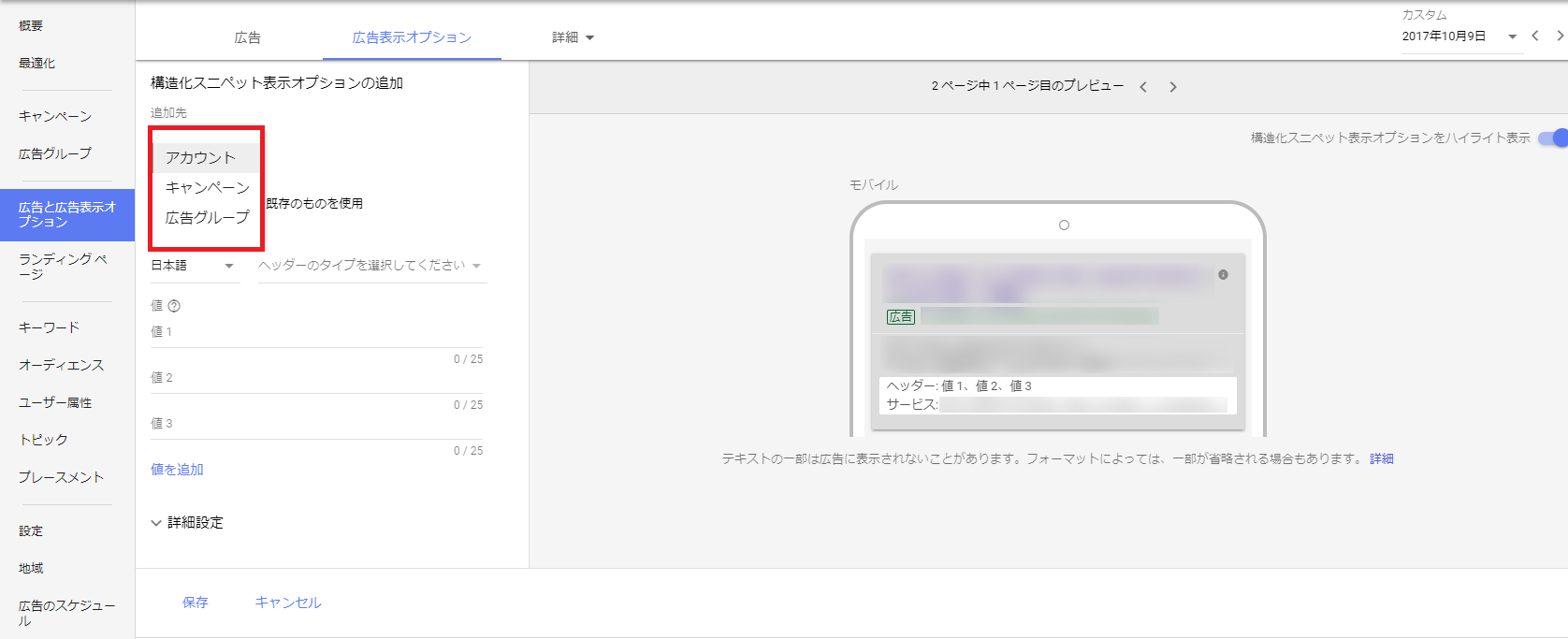Select the 既存のものを使用 option
The width and height of the screenshot is (1568, 639).
314,203
